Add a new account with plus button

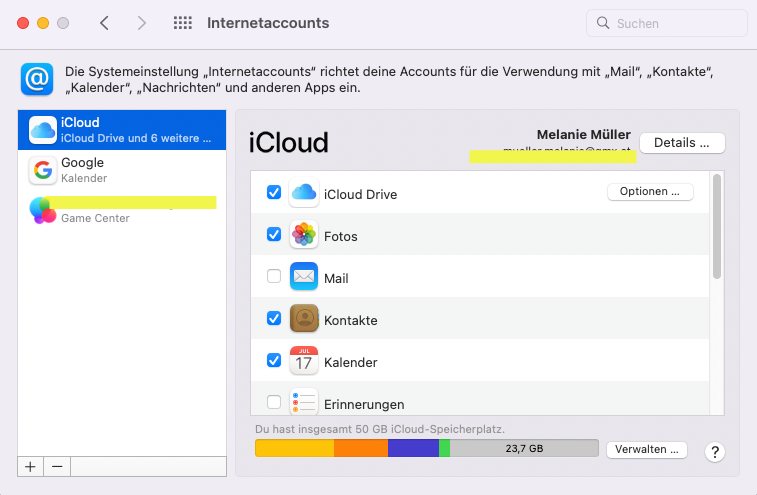coord(30,466)
